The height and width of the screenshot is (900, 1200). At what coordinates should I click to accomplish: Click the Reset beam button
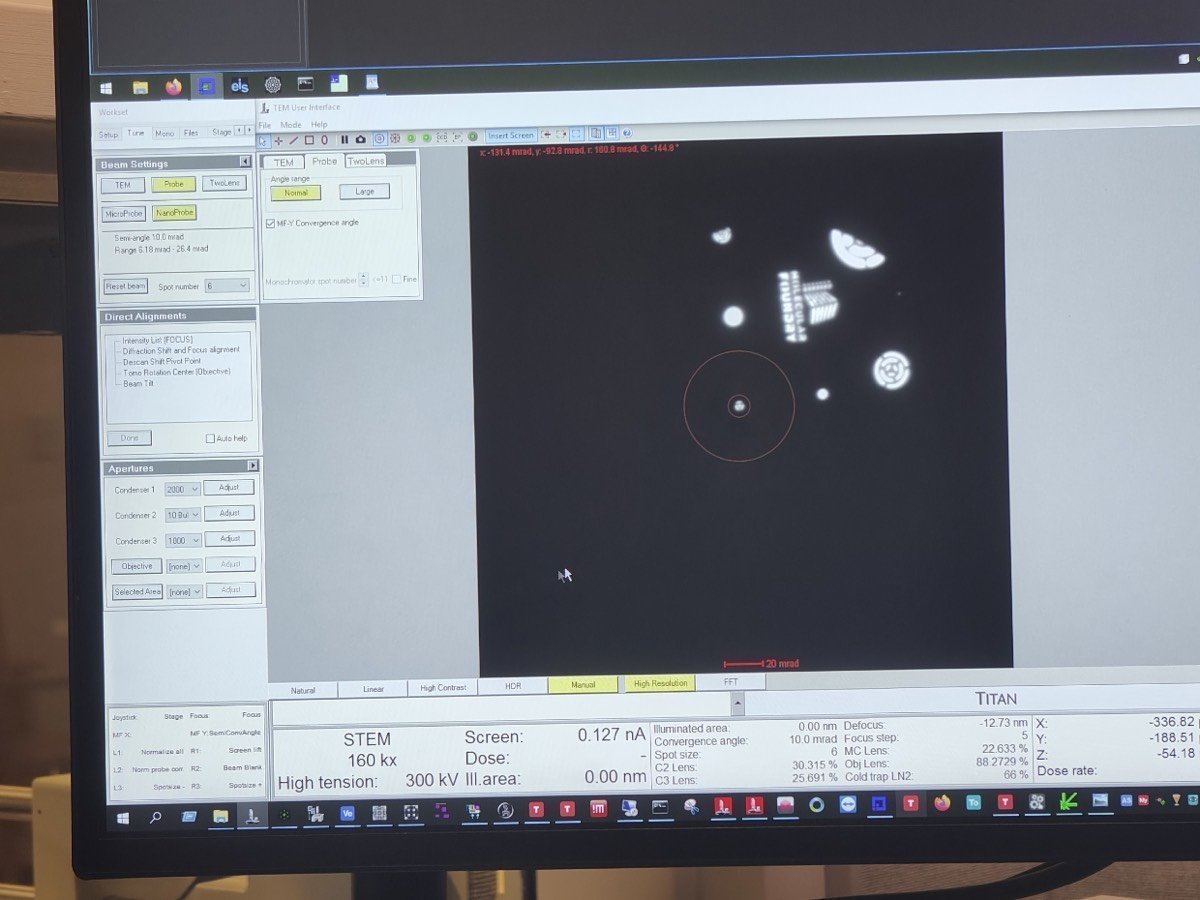126,286
